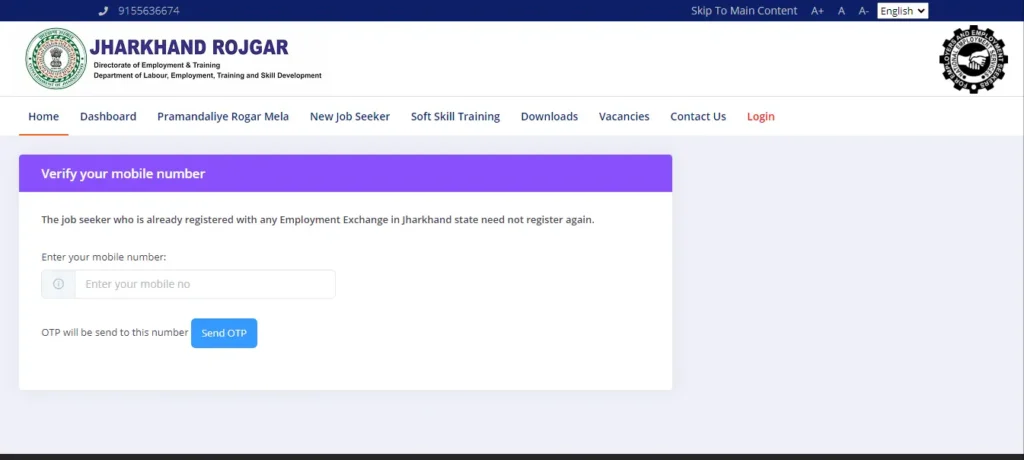Screen dimensions: 1024x460
Task: Click Directorate of Employment & Training text
Action: [157, 65]
